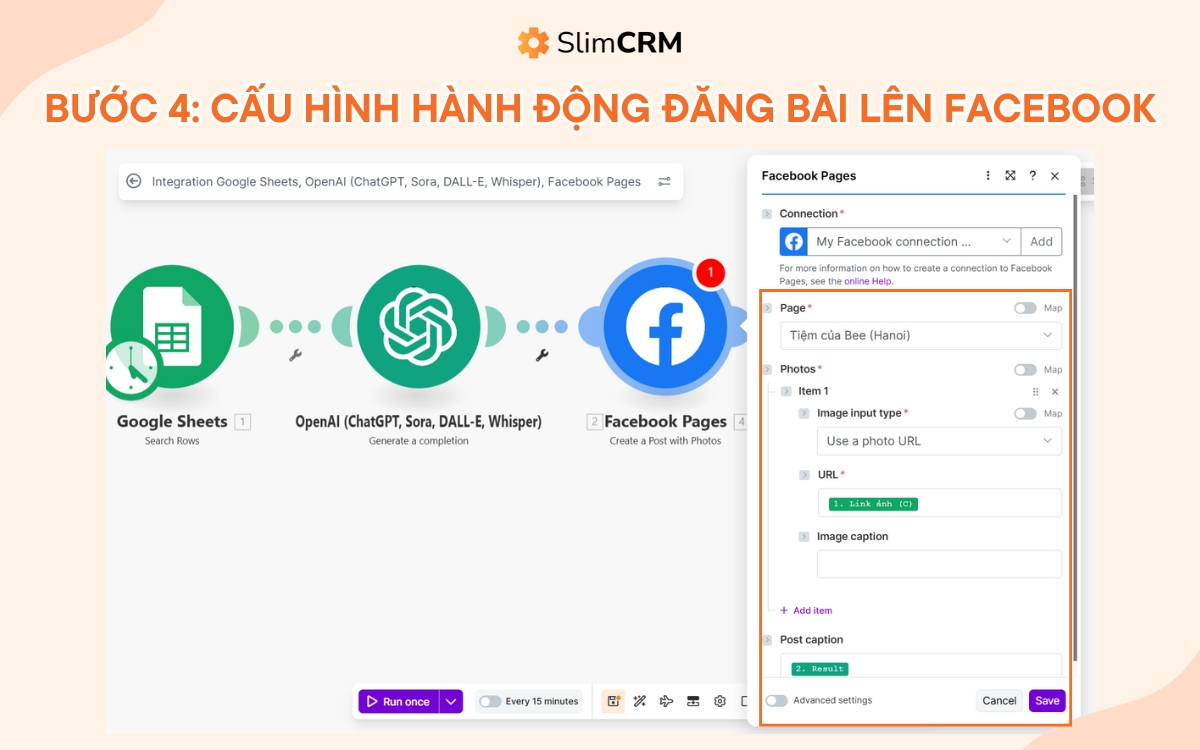Open the Facebook Pages panel options menu
Viewport: 1200px width, 750px height.
point(988,175)
